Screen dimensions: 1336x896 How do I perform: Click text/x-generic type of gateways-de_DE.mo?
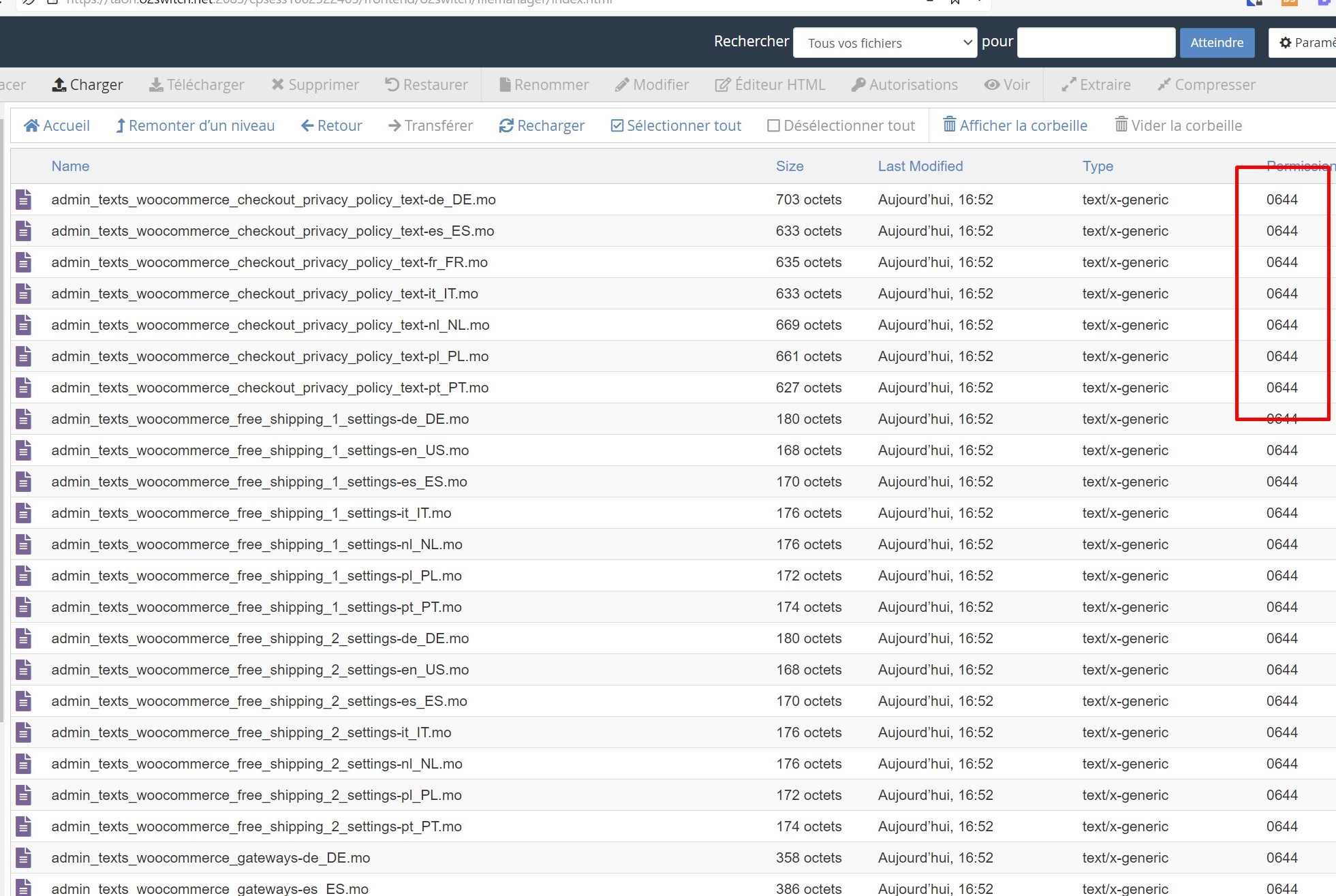pyautogui.click(x=1125, y=858)
